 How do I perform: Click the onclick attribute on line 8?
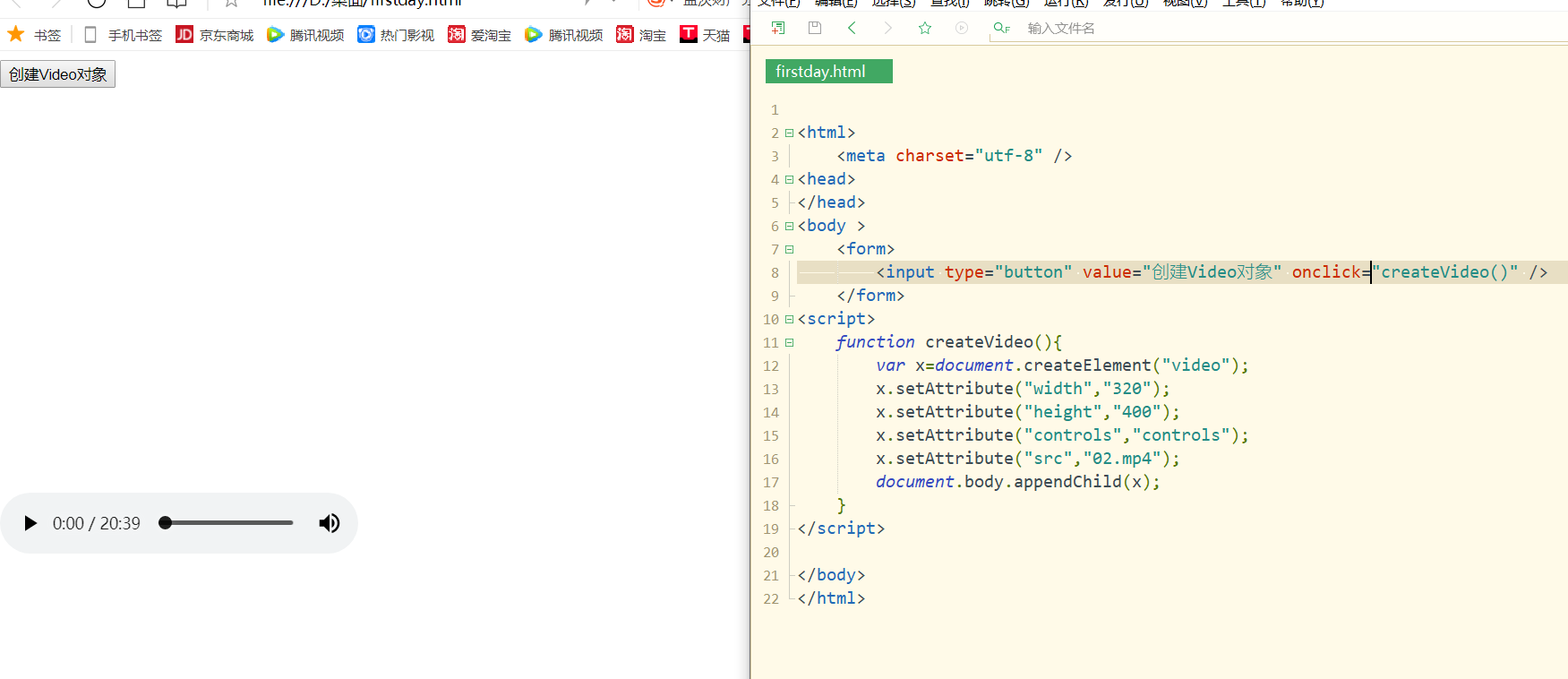[x=1327, y=272]
